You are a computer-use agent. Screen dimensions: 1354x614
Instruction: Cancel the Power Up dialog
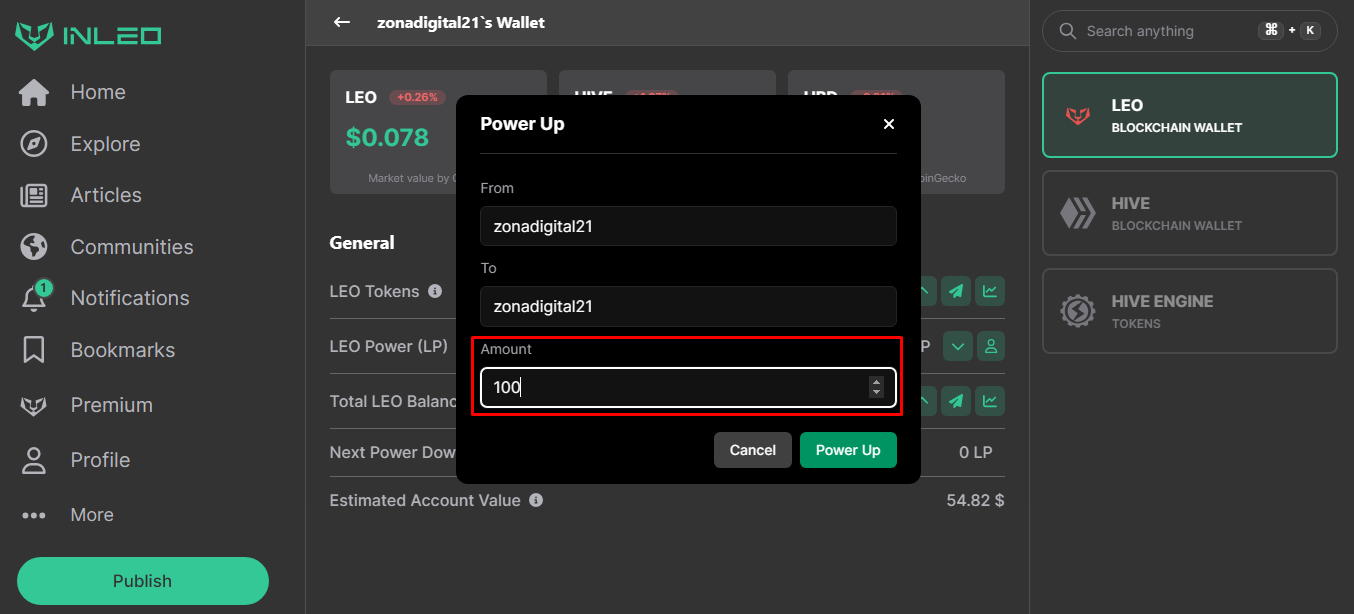coord(753,450)
